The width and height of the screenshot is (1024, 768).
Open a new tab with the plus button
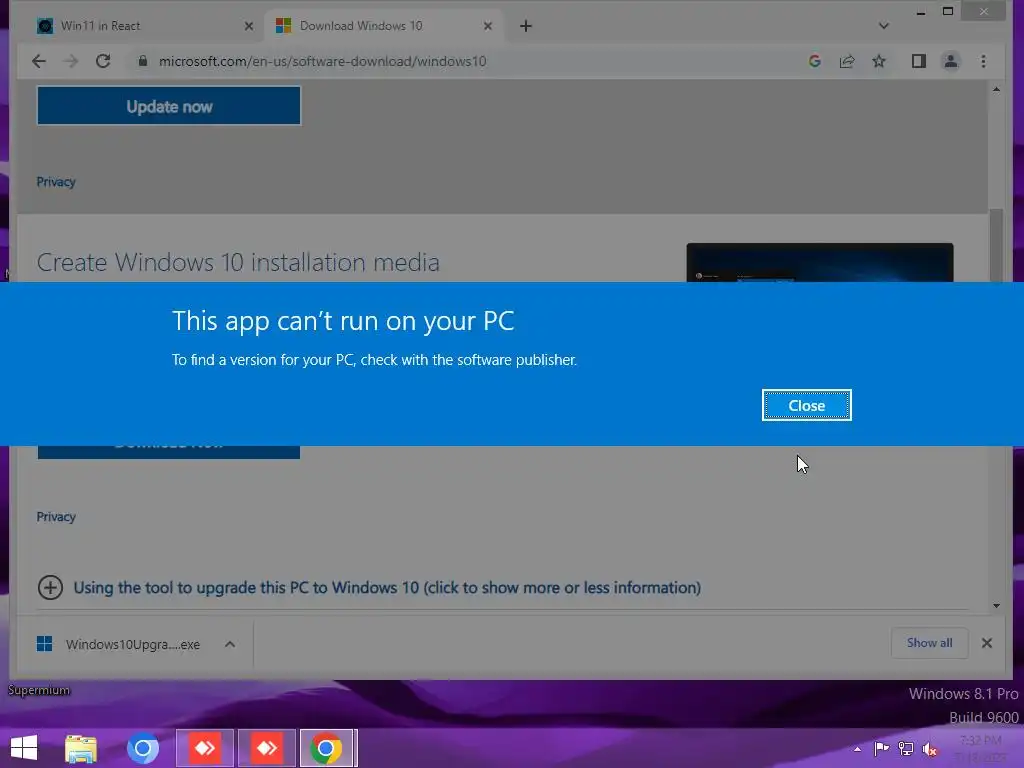(x=526, y=26)
